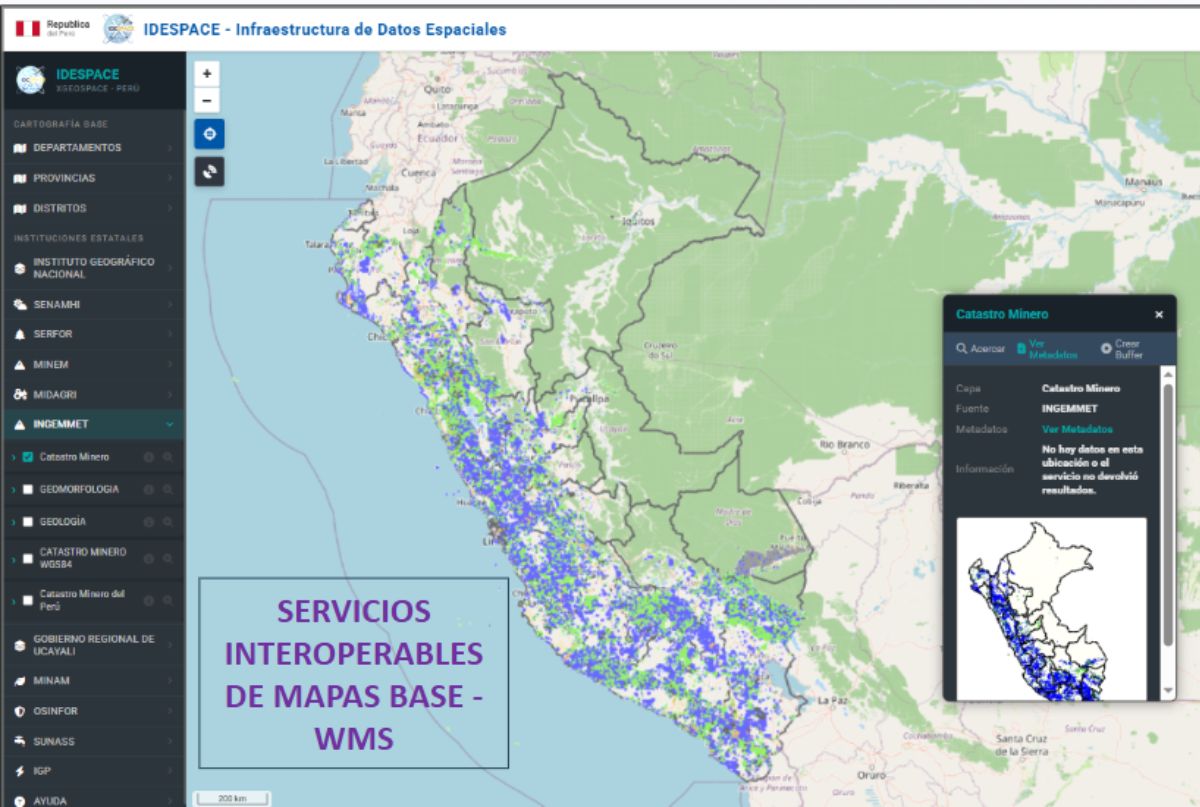Image resolution: width=1200 pixels, height=807 pixels.
Task: Click Crear Buffer in the popup
Action: tap(1121, 349)
